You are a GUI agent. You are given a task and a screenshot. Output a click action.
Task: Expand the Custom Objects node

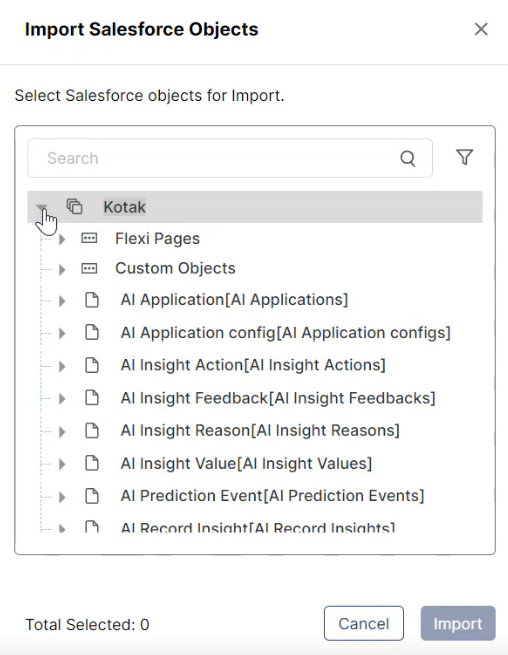tap(62, 269)
